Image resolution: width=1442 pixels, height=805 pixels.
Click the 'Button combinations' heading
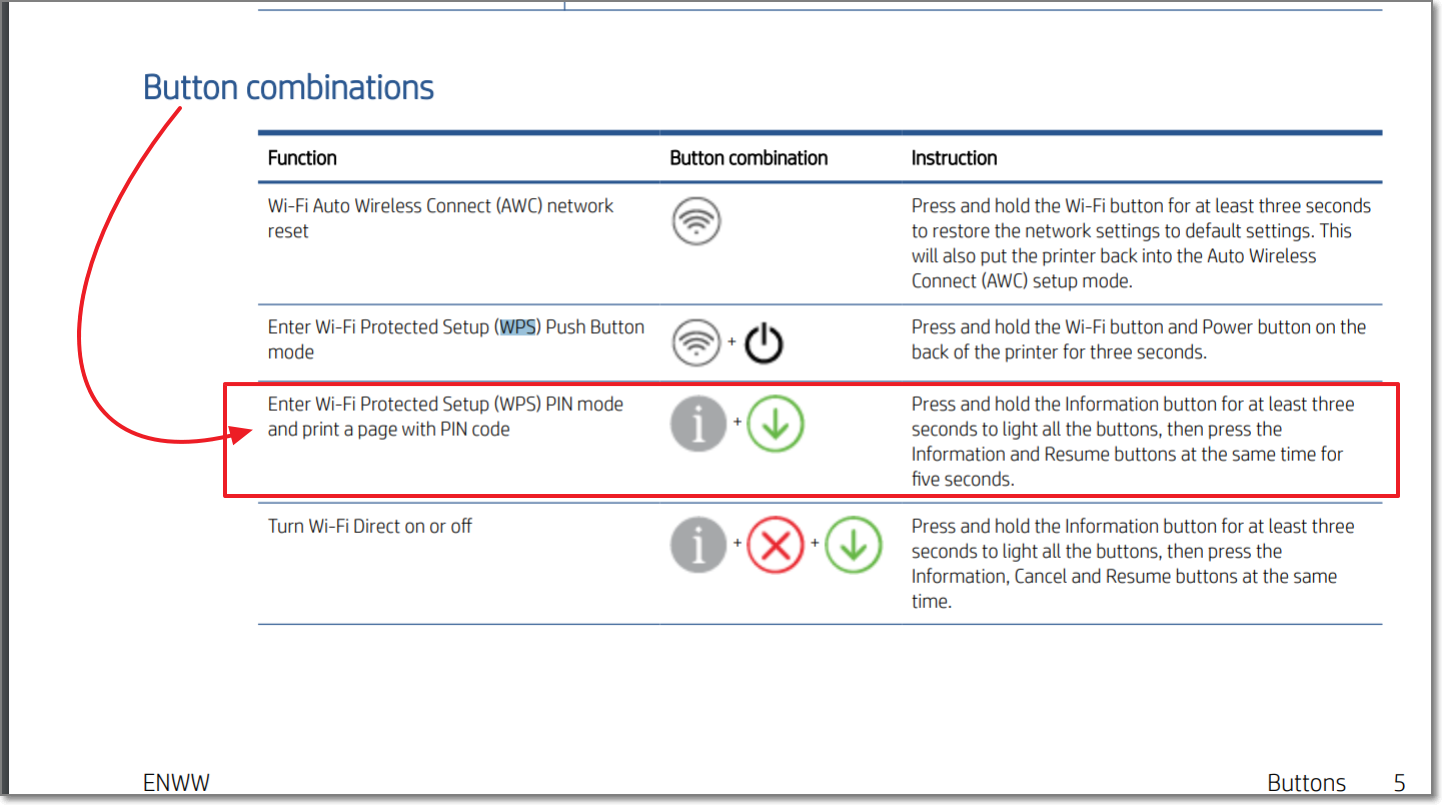[289, 87]
